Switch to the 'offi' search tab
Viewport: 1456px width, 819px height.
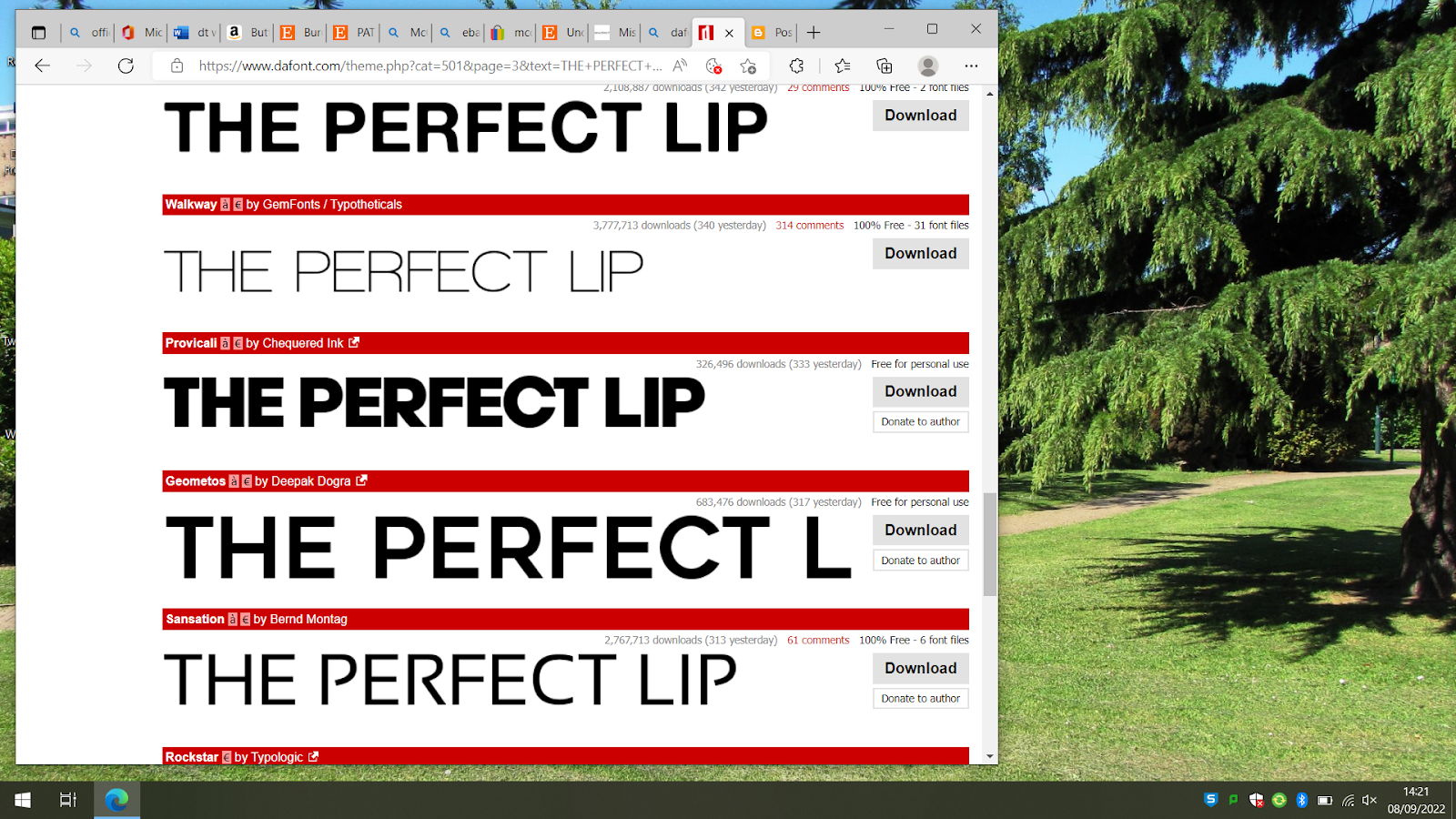[88, 33]
